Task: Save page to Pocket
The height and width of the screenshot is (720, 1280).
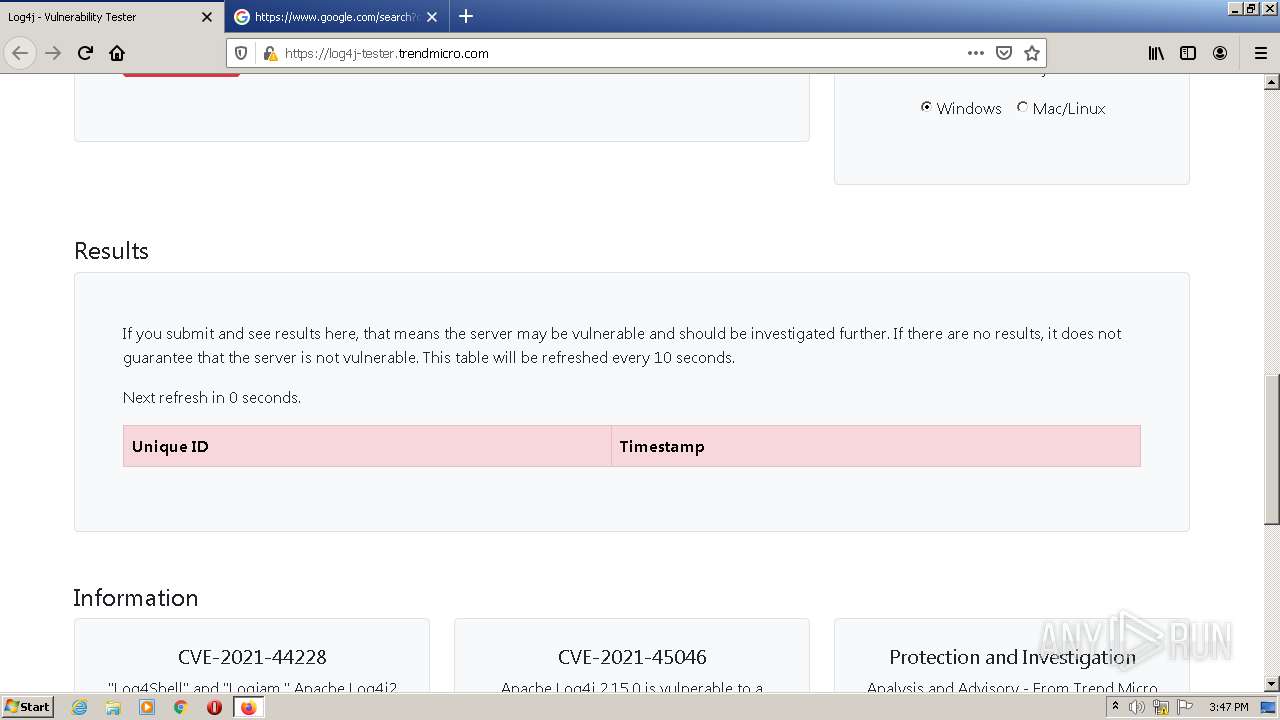Action: 1004,53
